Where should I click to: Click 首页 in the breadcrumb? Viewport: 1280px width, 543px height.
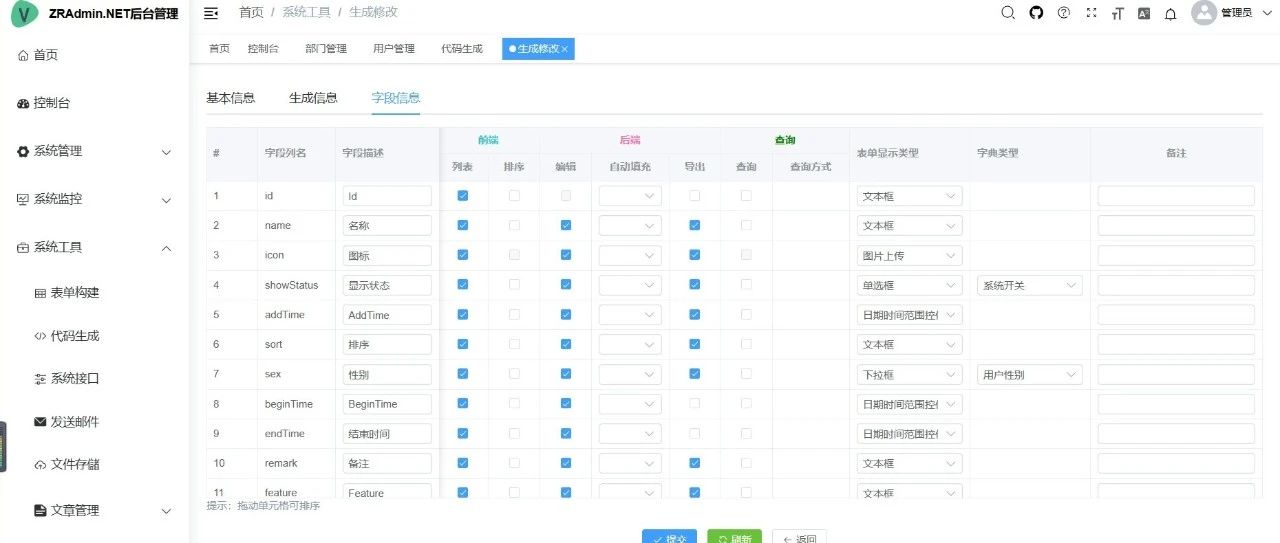pyautogui.click(x=252, y=13)
